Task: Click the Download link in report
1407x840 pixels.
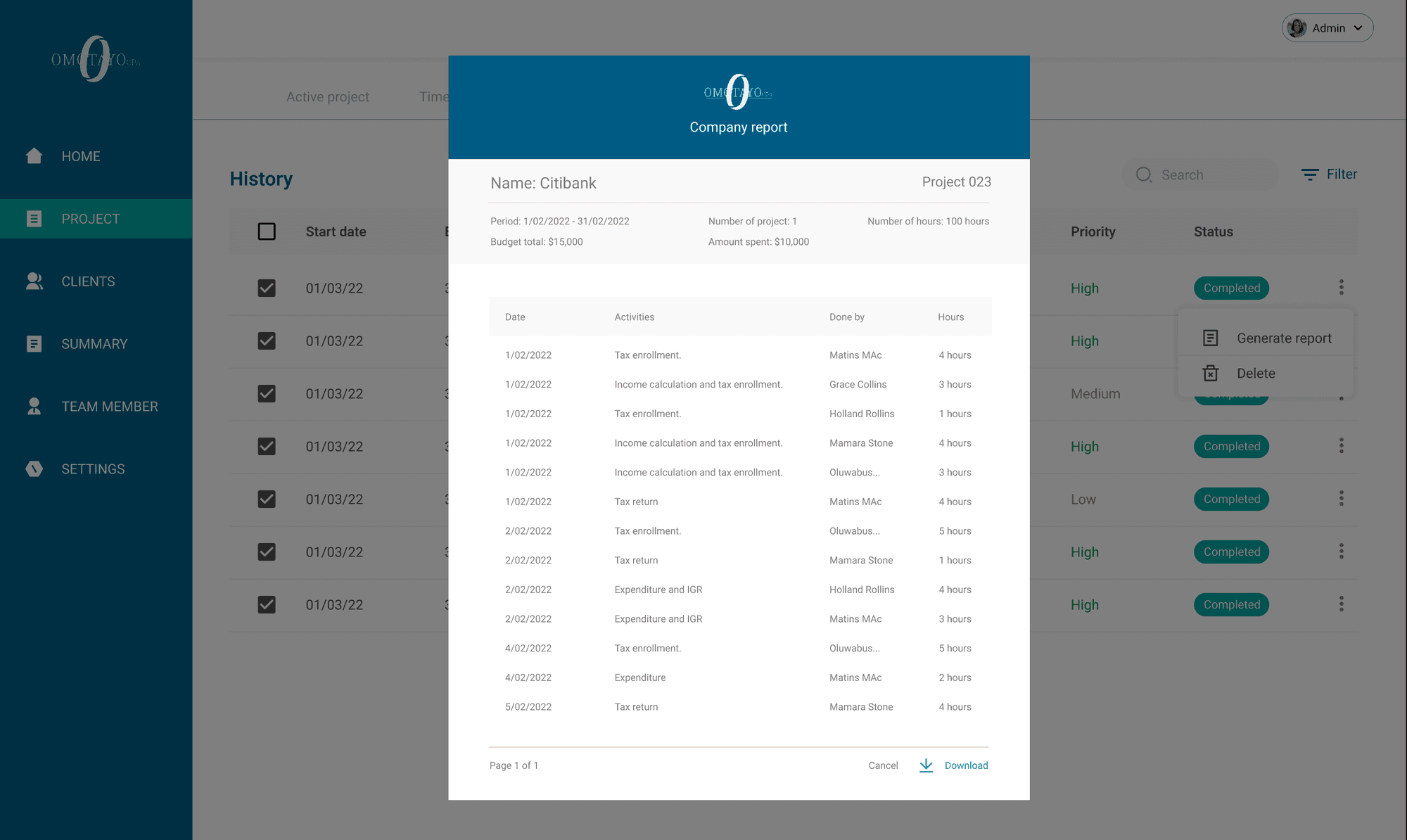Action: tap(966, 765)
